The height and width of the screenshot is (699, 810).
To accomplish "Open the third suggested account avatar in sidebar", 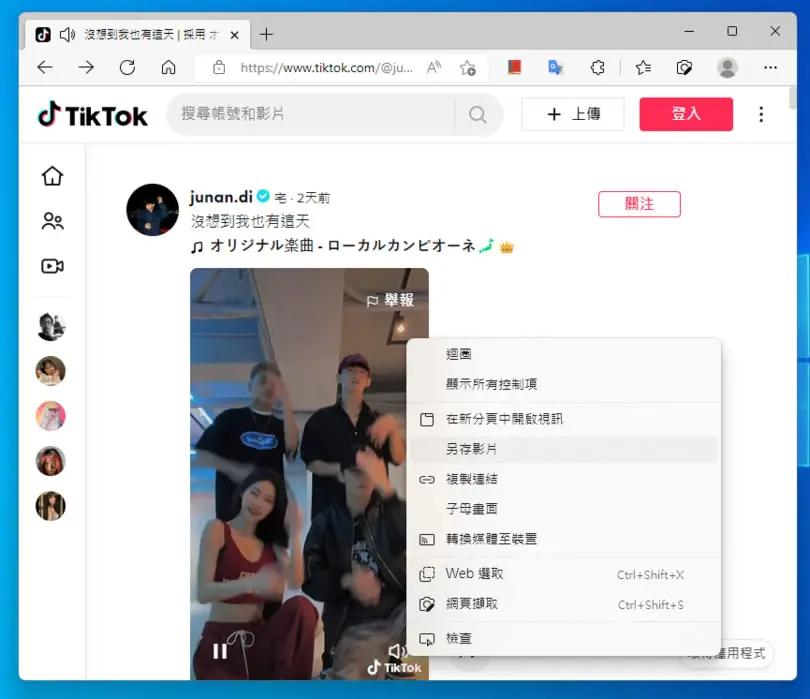I will [x=51, y=416].
